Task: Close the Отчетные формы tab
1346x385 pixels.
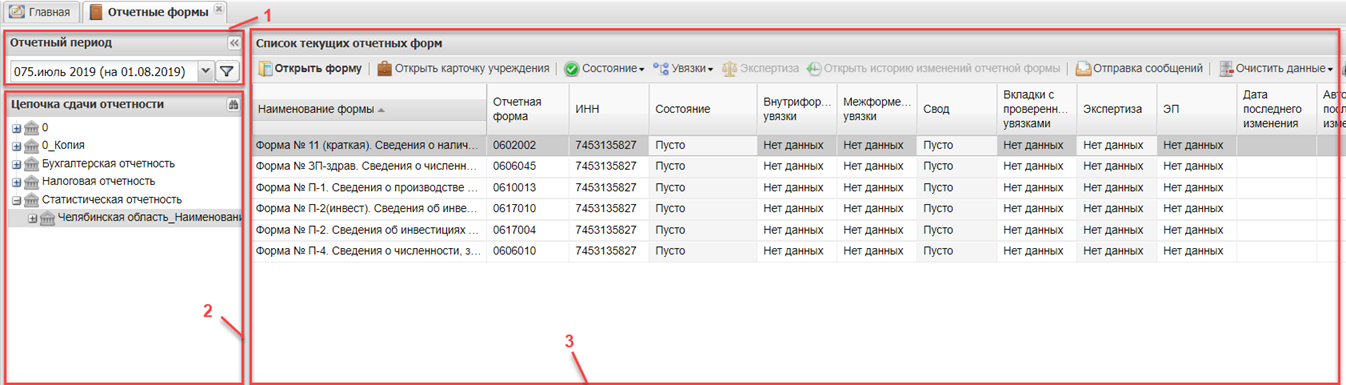Action: pos(218,9)
